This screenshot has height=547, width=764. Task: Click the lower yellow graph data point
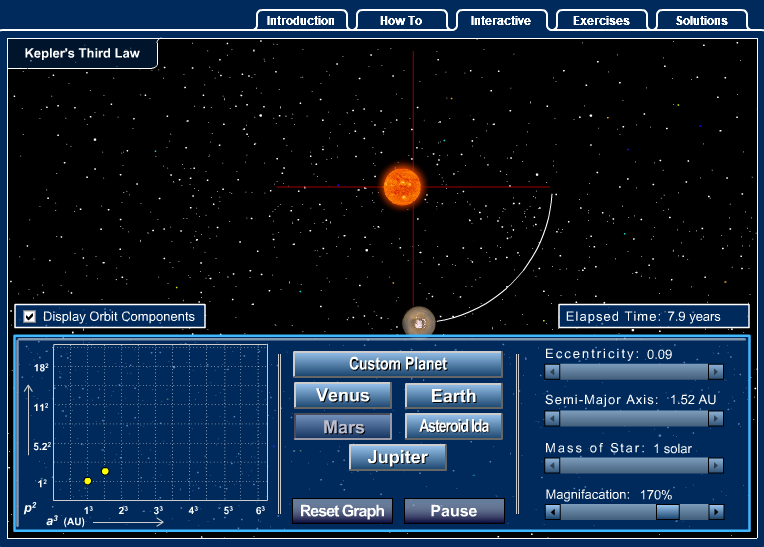(88, 481)
